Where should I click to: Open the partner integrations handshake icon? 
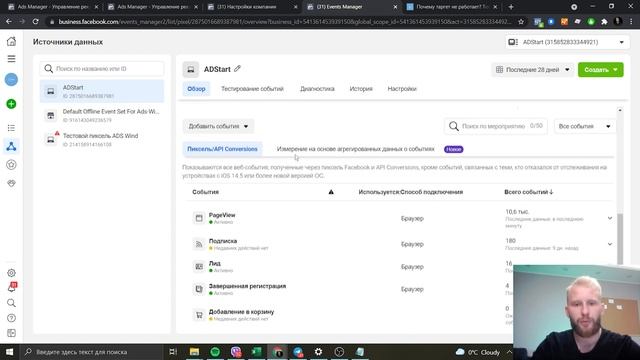[11, 183]
